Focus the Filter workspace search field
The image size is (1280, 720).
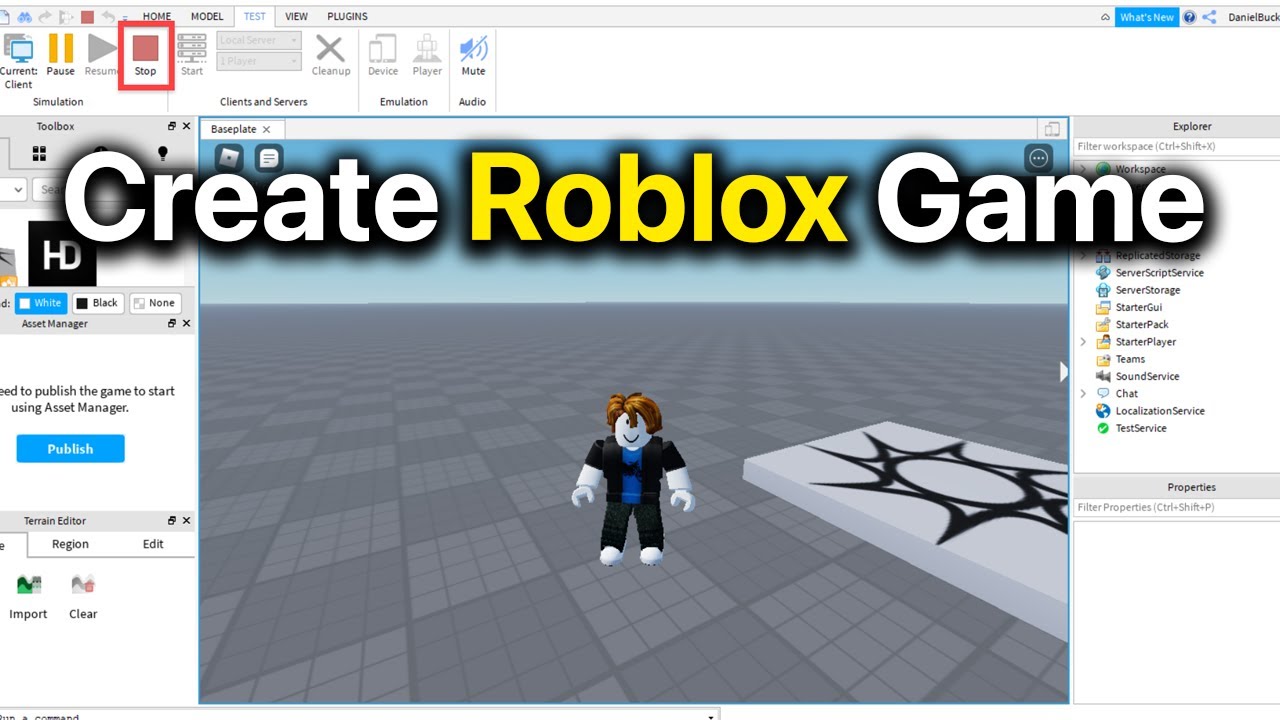click(x=1176, y=146)
